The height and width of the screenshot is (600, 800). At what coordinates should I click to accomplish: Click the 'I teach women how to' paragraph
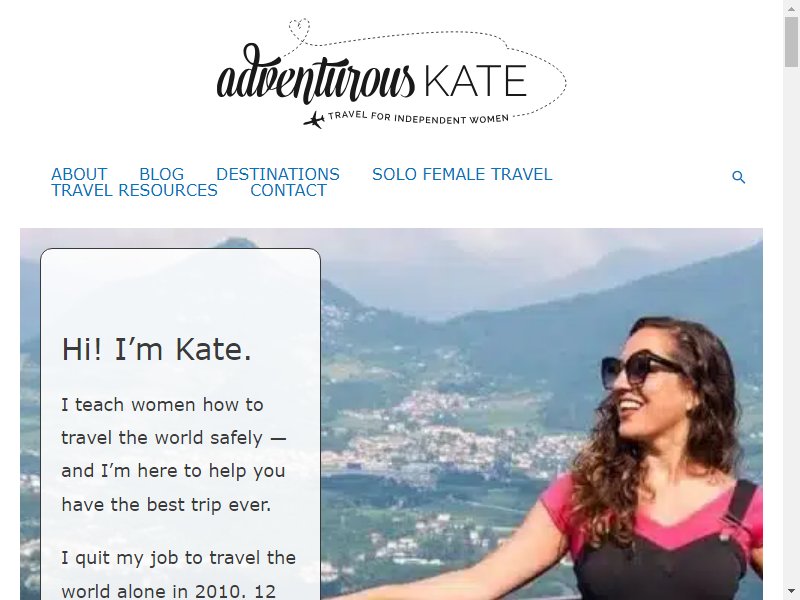coord(173,454)
